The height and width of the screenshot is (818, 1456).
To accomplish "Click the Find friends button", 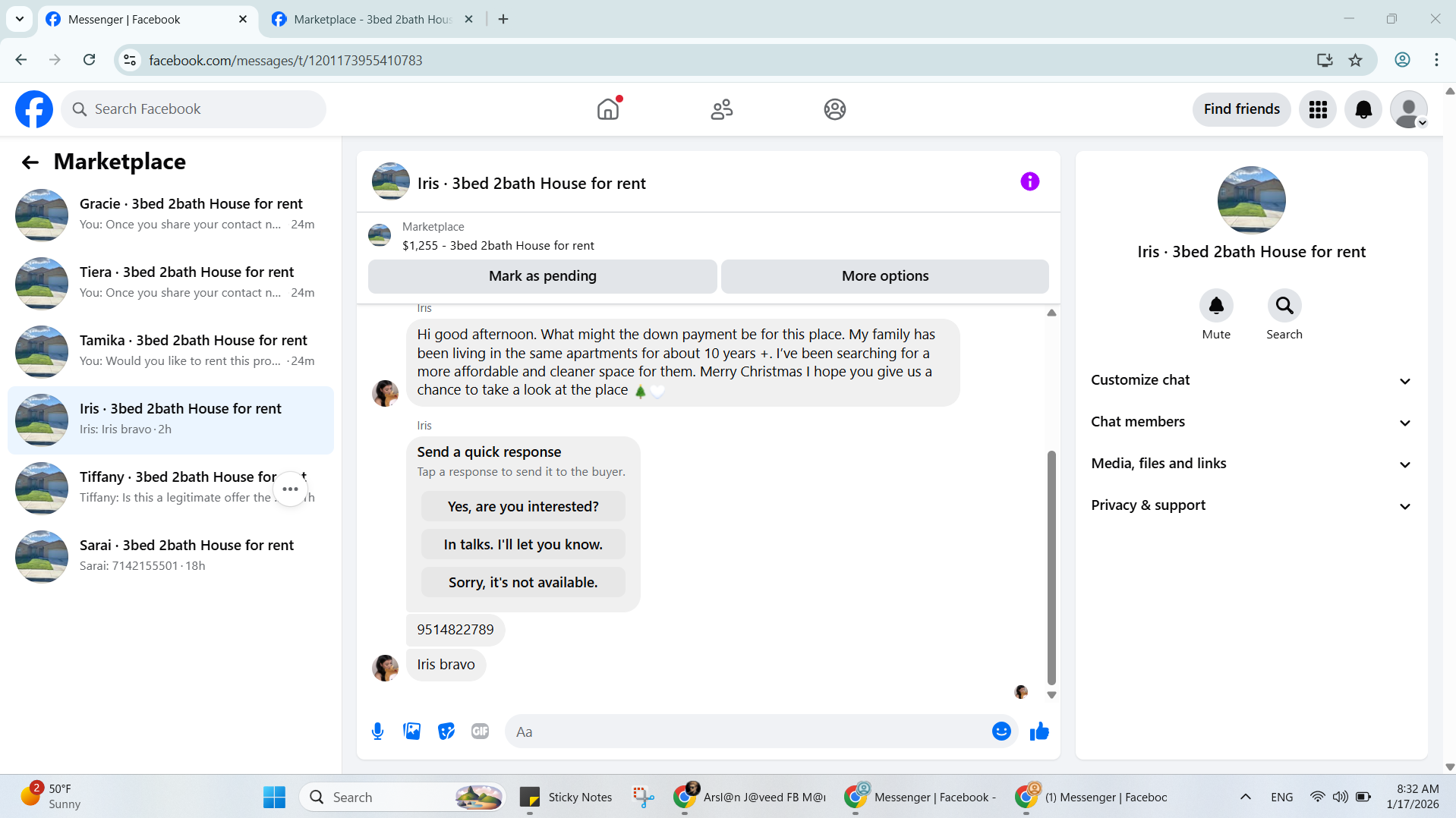I will tap(1241, 109).
